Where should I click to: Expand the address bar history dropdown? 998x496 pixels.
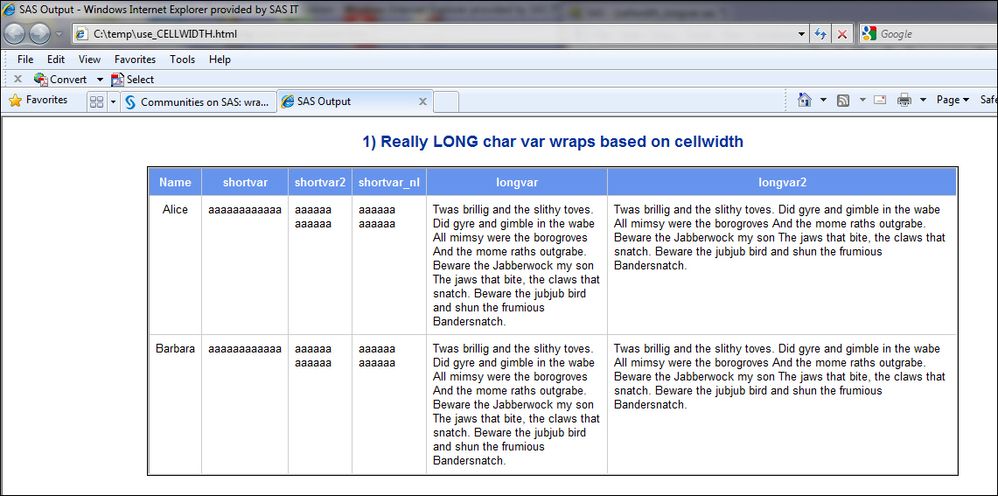pyautogui.click(x=801, y=34)
